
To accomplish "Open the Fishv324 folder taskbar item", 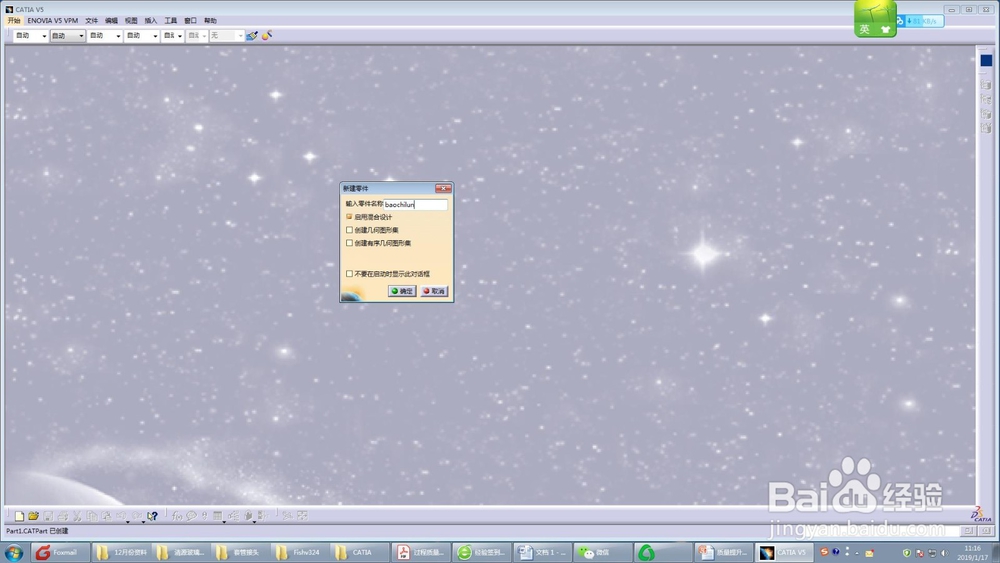I will (299, 552).
